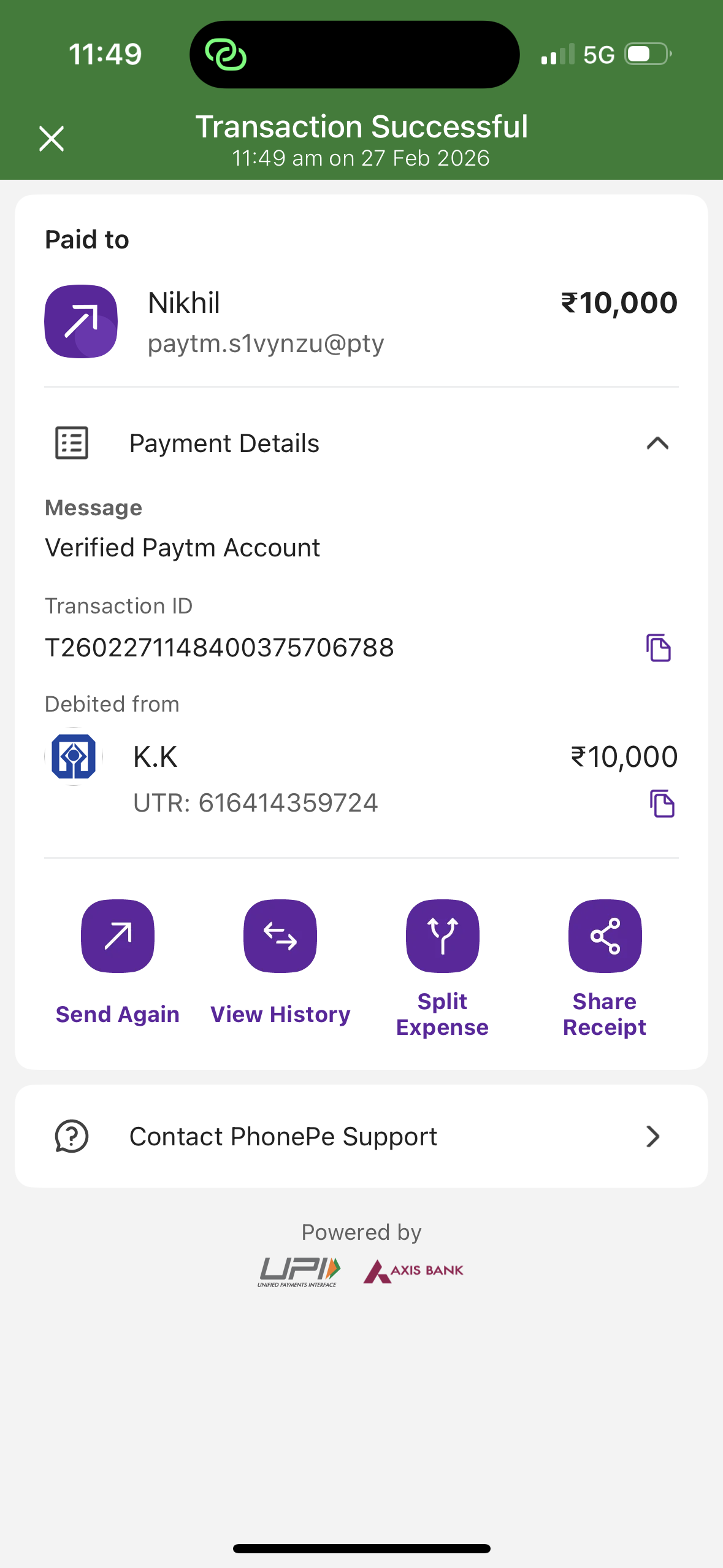Screen dimensions: 723x1568
Task: Close the transaction success screen
Action: [x=52, y=139]
